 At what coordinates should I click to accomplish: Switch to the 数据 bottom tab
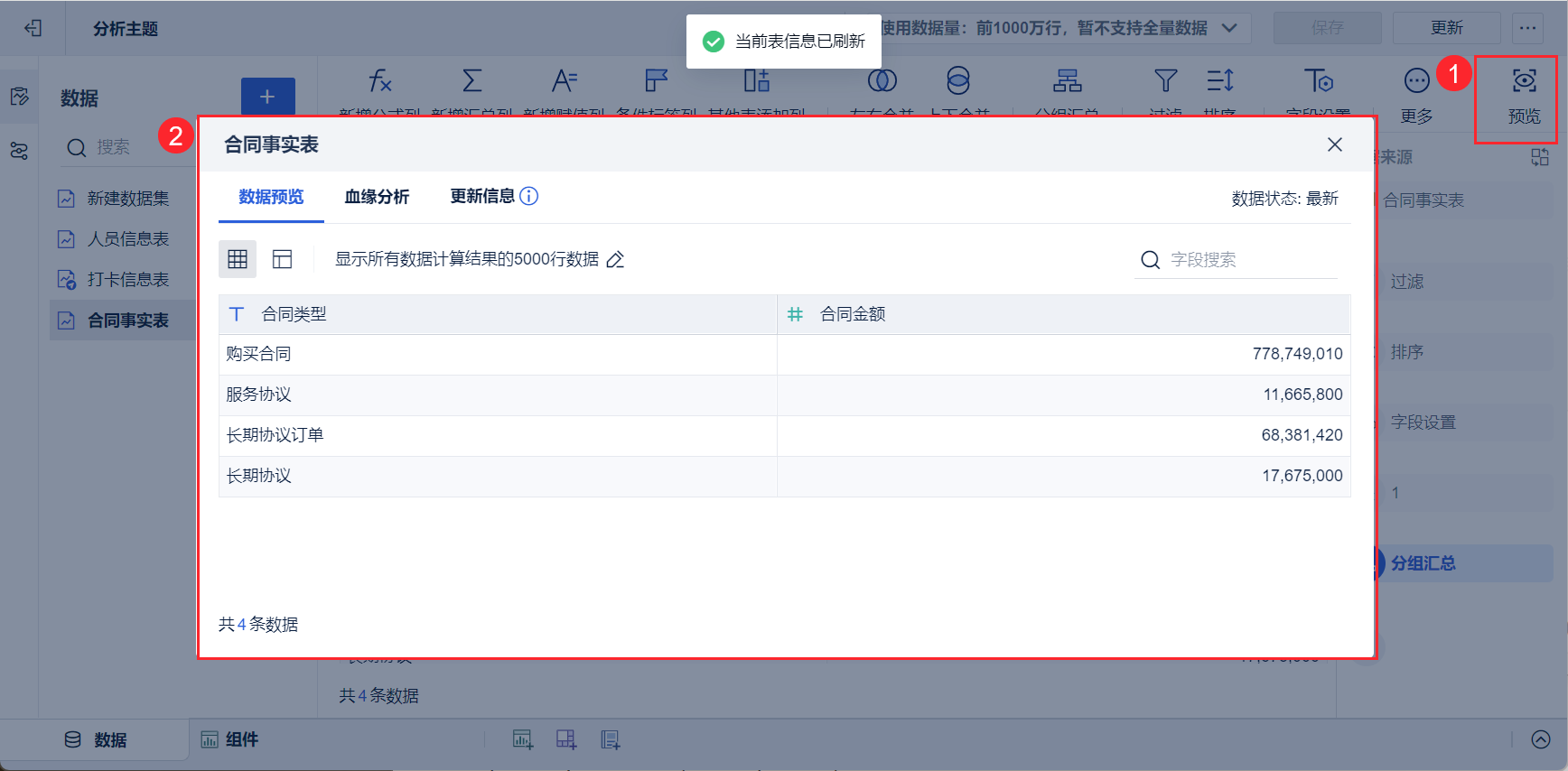[x=96, y=740]
